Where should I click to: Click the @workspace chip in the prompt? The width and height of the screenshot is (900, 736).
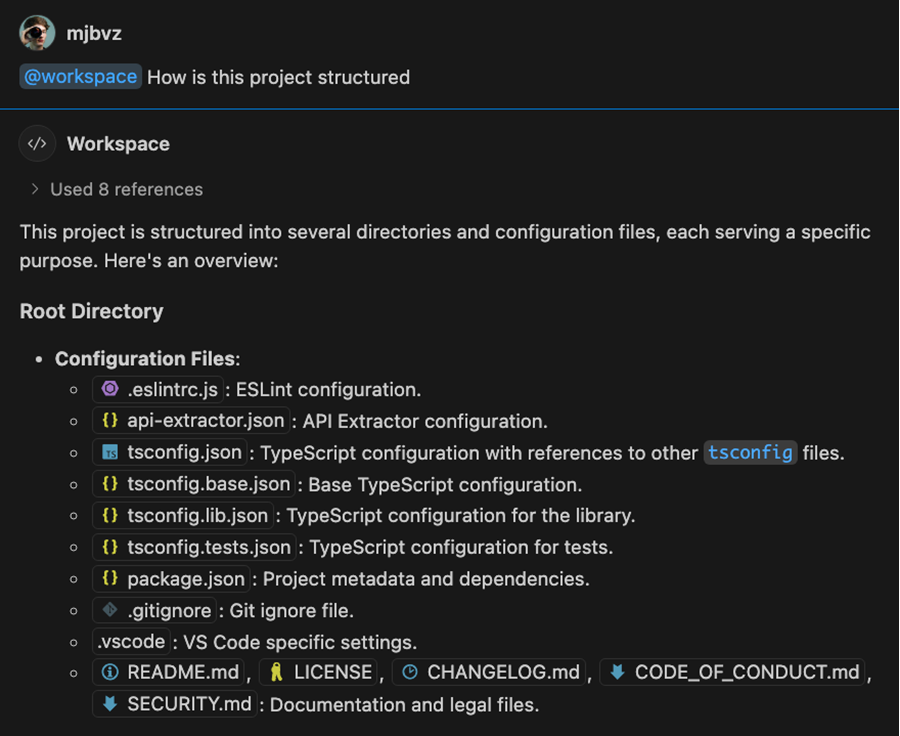point(80,76)
